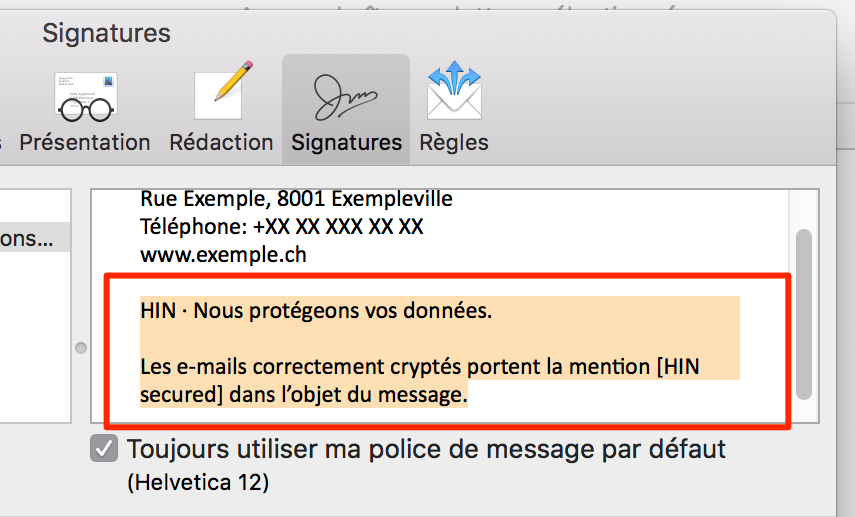
Task: Switch to the Présentation tab label
Action: click(x=85, y=142)
